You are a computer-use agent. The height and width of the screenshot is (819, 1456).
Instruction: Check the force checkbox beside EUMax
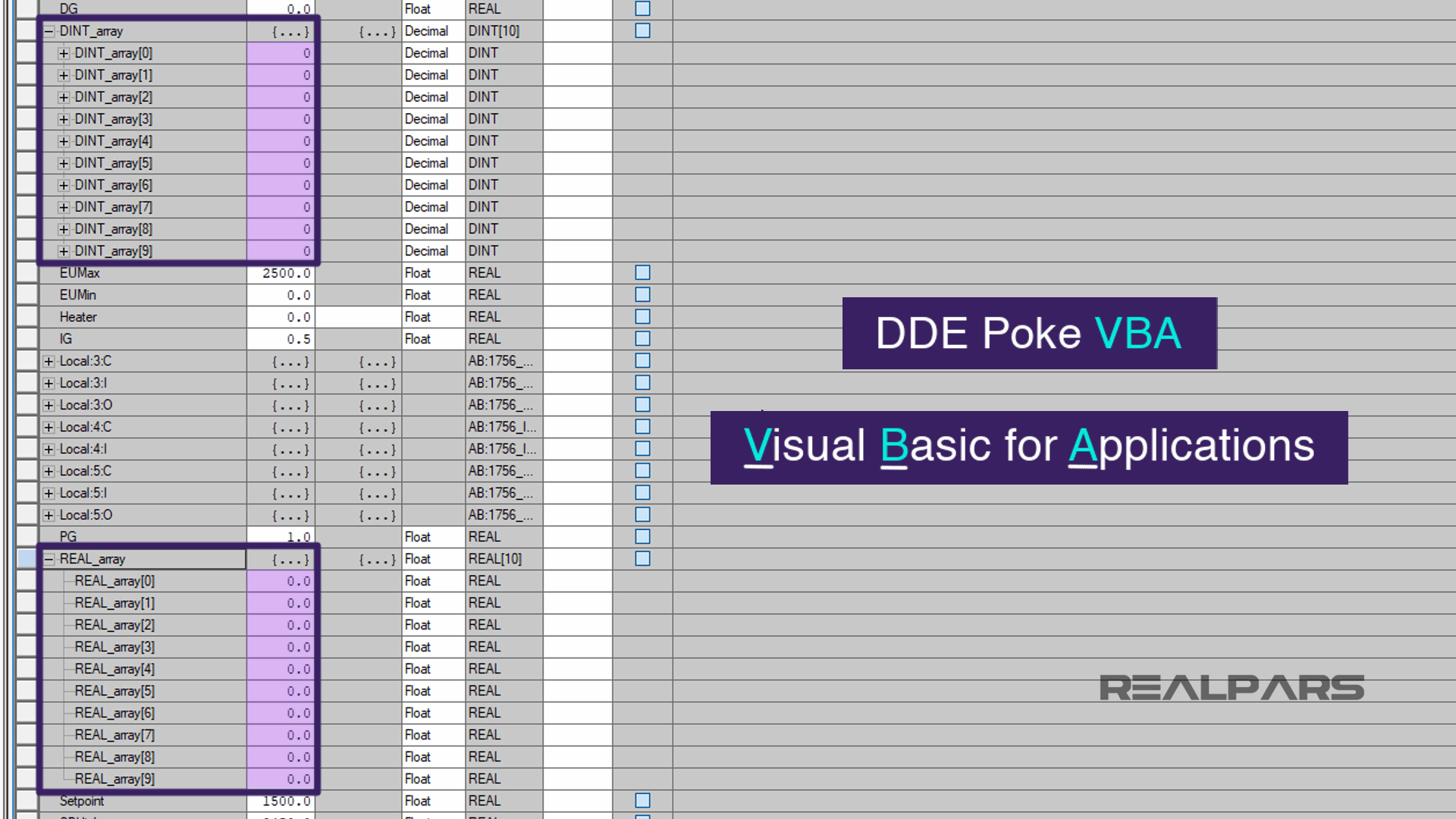(x=642, y=272)
